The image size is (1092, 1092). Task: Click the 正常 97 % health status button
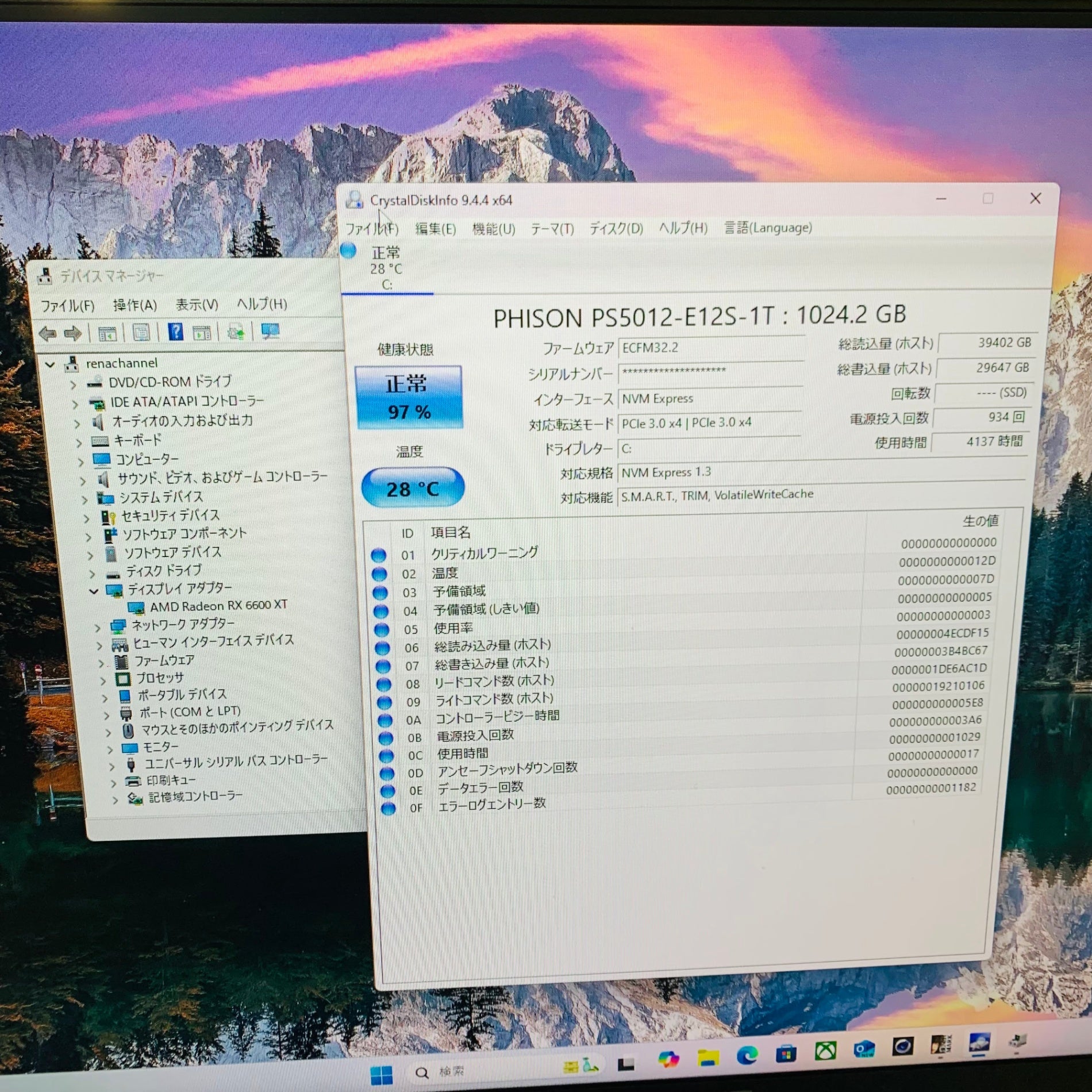409,397
